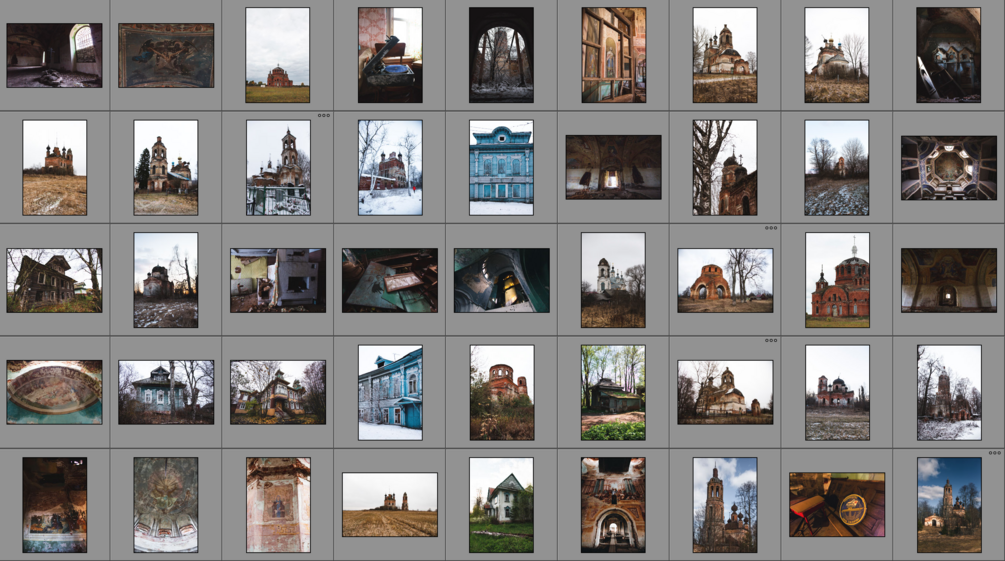Select the octagonal dome ceiling photo

point(949,167)
